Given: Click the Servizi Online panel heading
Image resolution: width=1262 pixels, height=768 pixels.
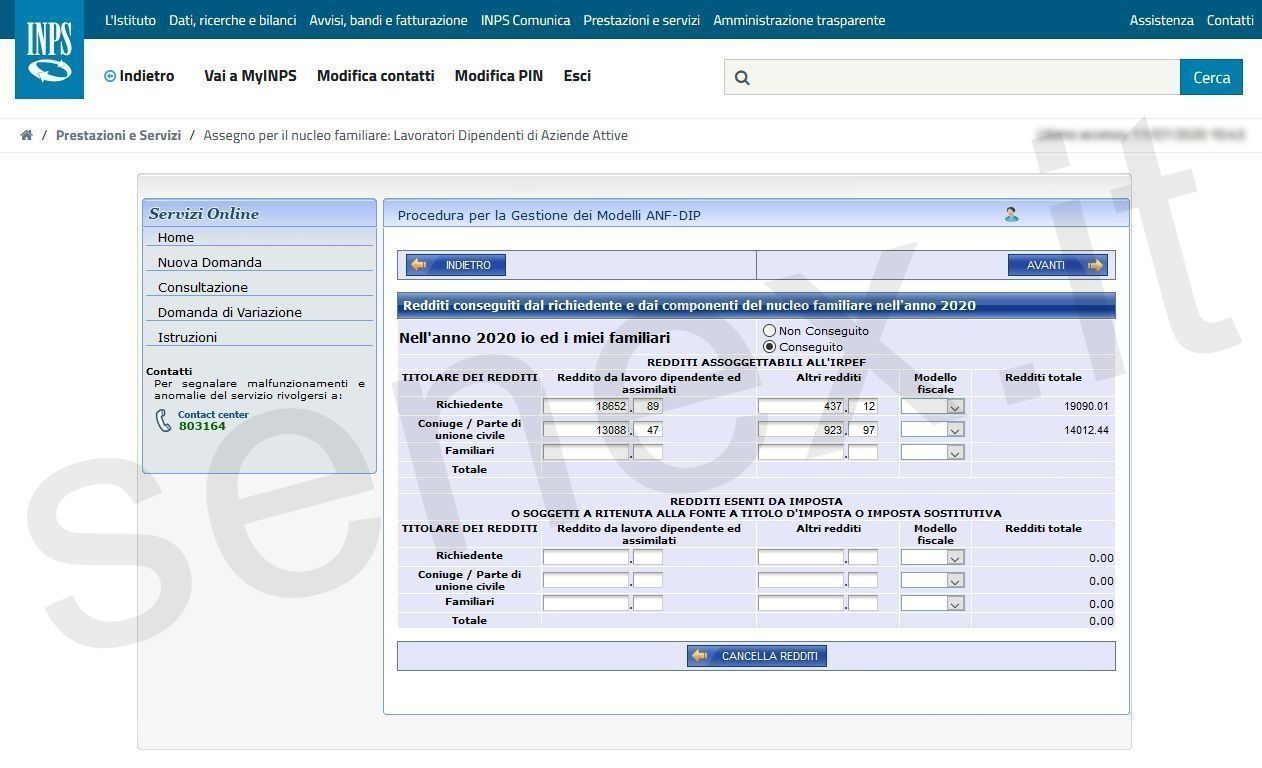Looking at the screenshot, I should tap(204, 213).
